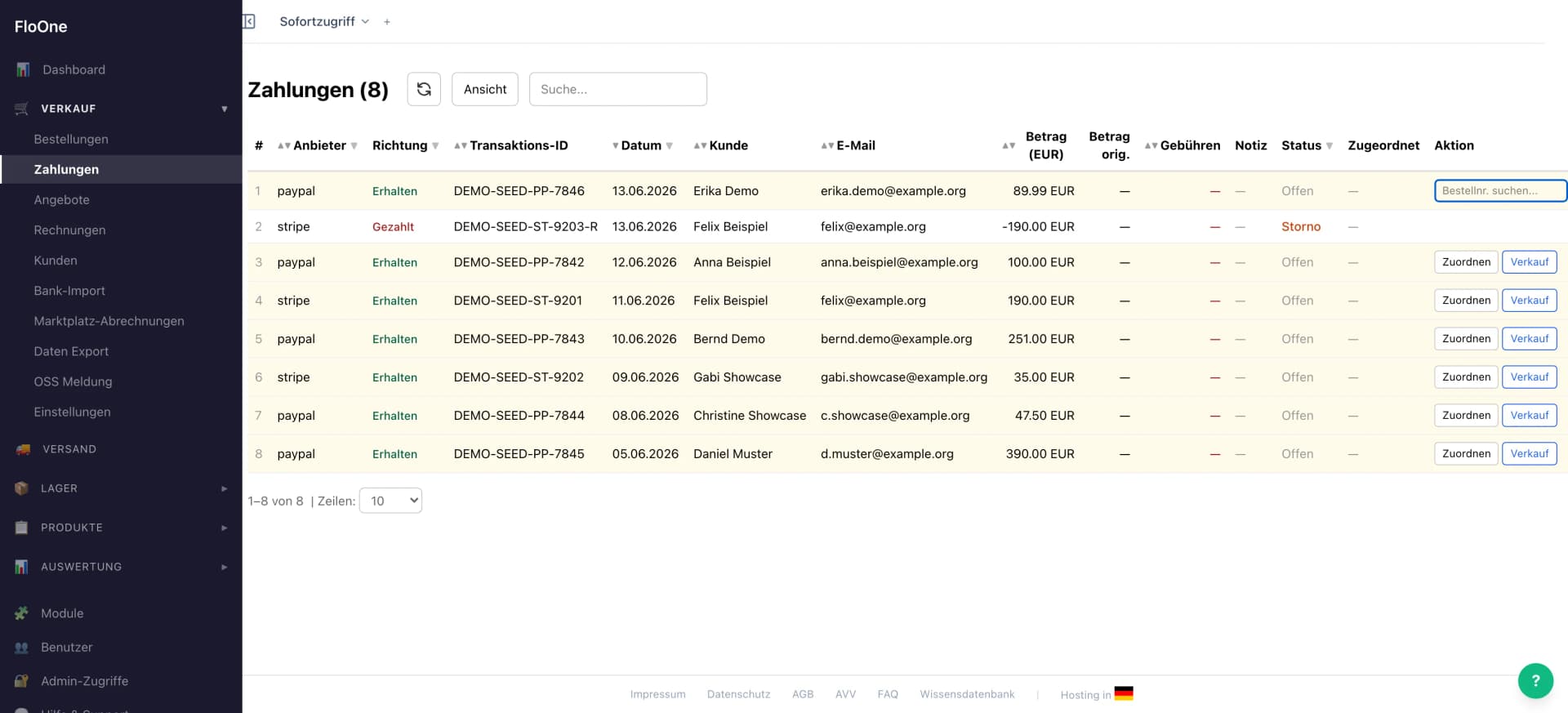Click Verkauf button for Bernd Demo's payment

click(x=1529, y=339)
